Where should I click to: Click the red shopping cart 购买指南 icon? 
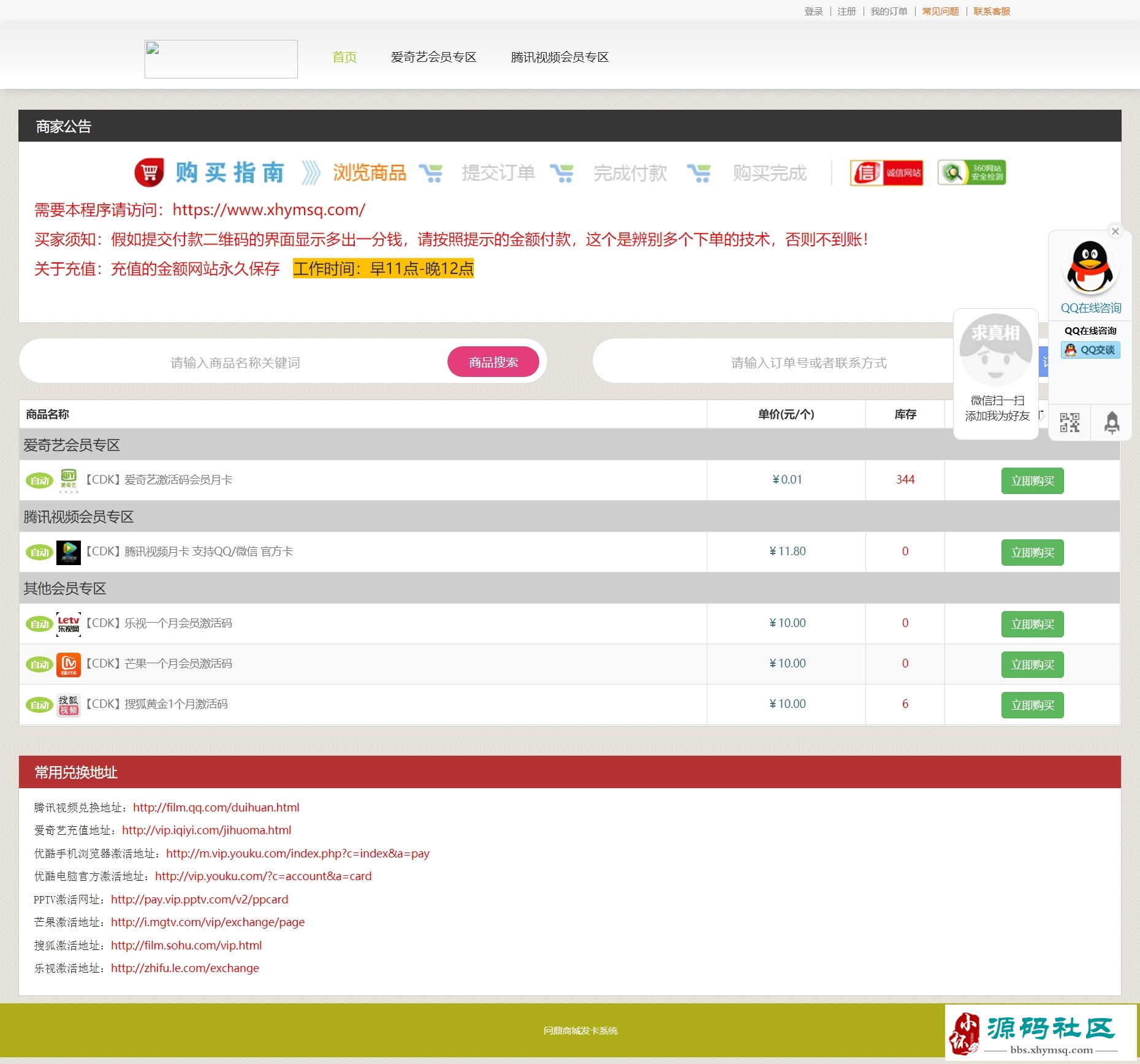pos(149,172)
